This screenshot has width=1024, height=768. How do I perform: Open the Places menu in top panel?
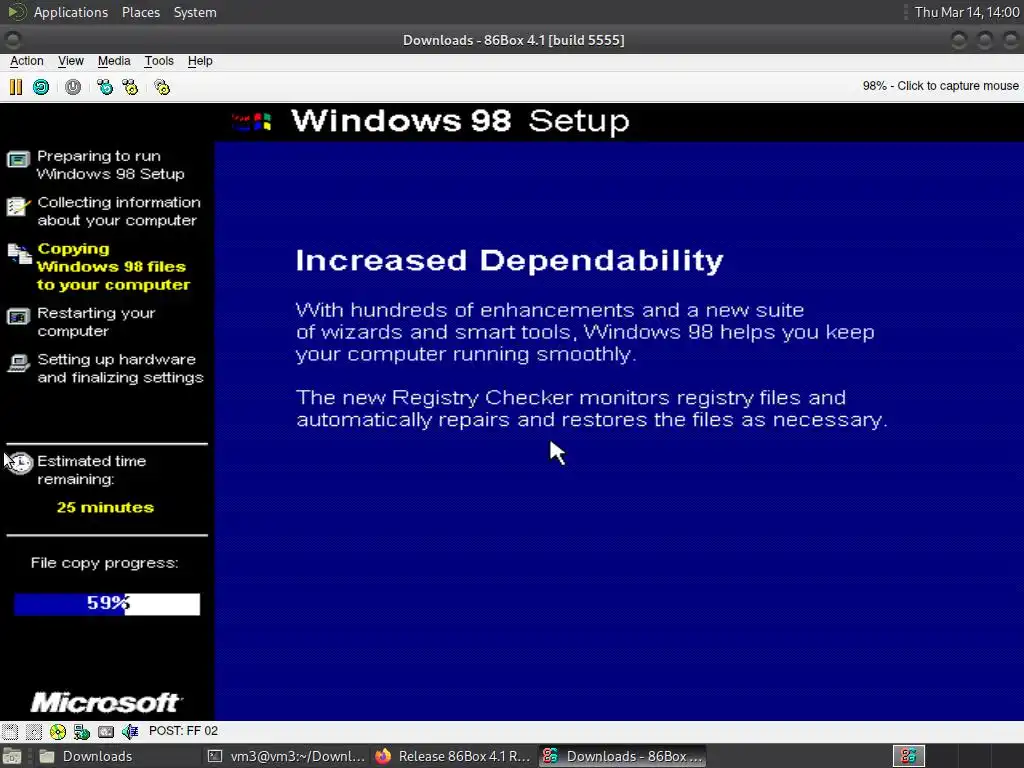point(140,12)
